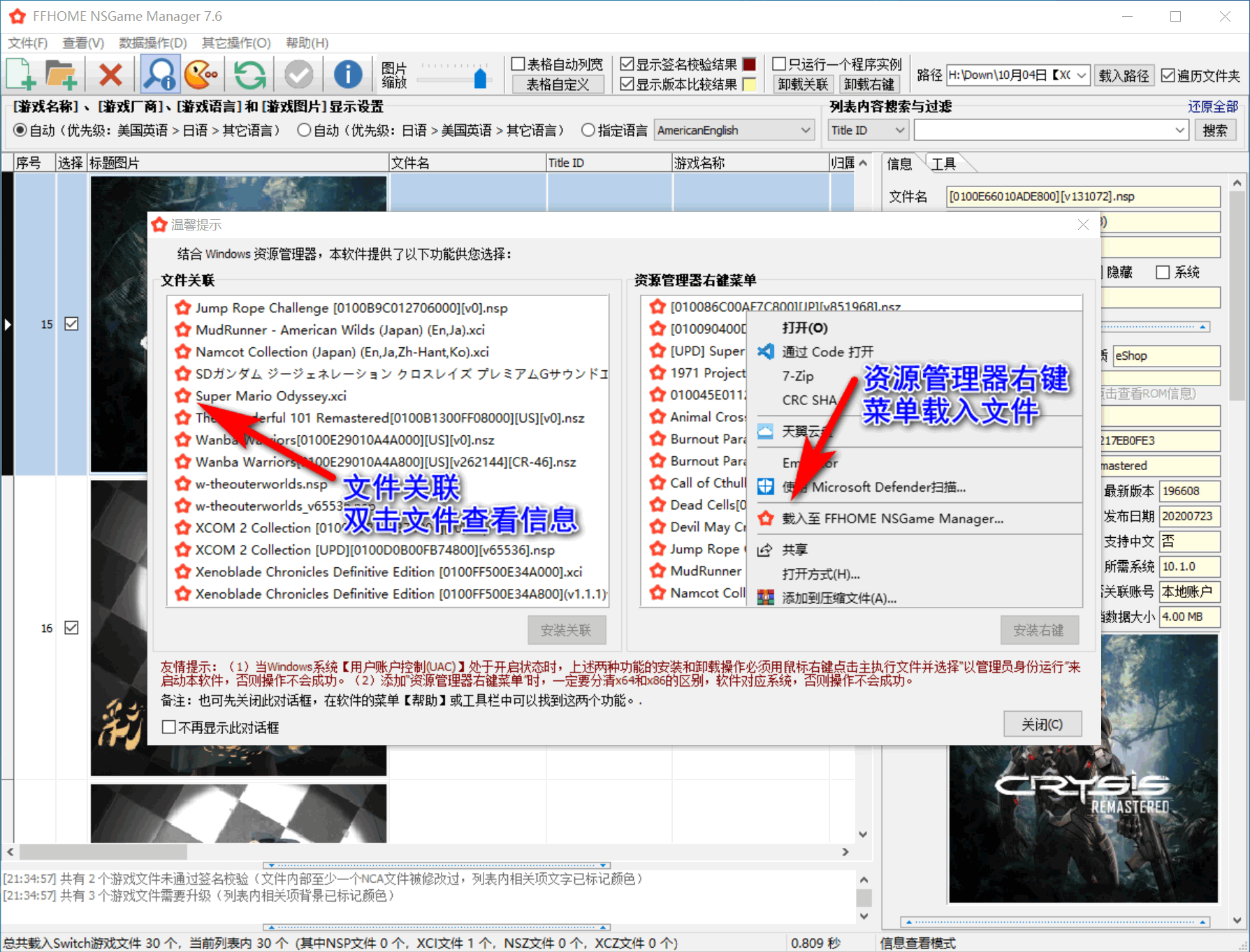Click the star icon beside Xenoblade Chronicles xci
Viewport: 1250px width, 952px height.
[182, 572]
